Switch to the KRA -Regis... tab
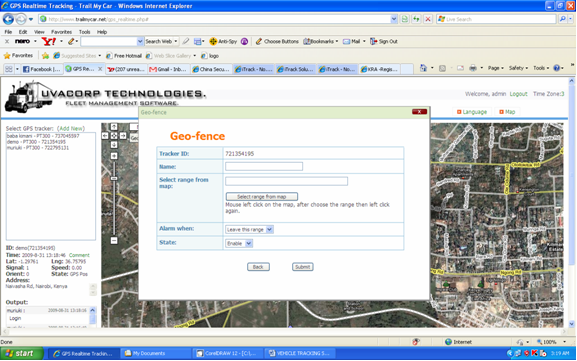 coord(379,69)
